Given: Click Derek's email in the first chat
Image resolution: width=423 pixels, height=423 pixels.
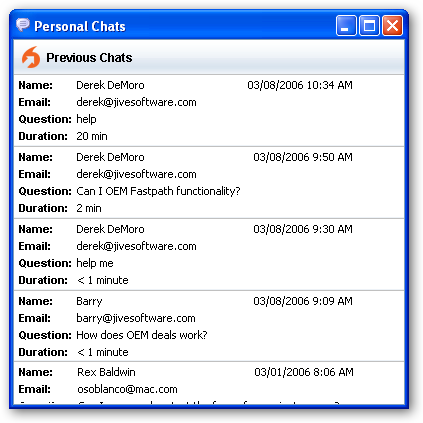Looking at the screenshot, I should 136,102.
